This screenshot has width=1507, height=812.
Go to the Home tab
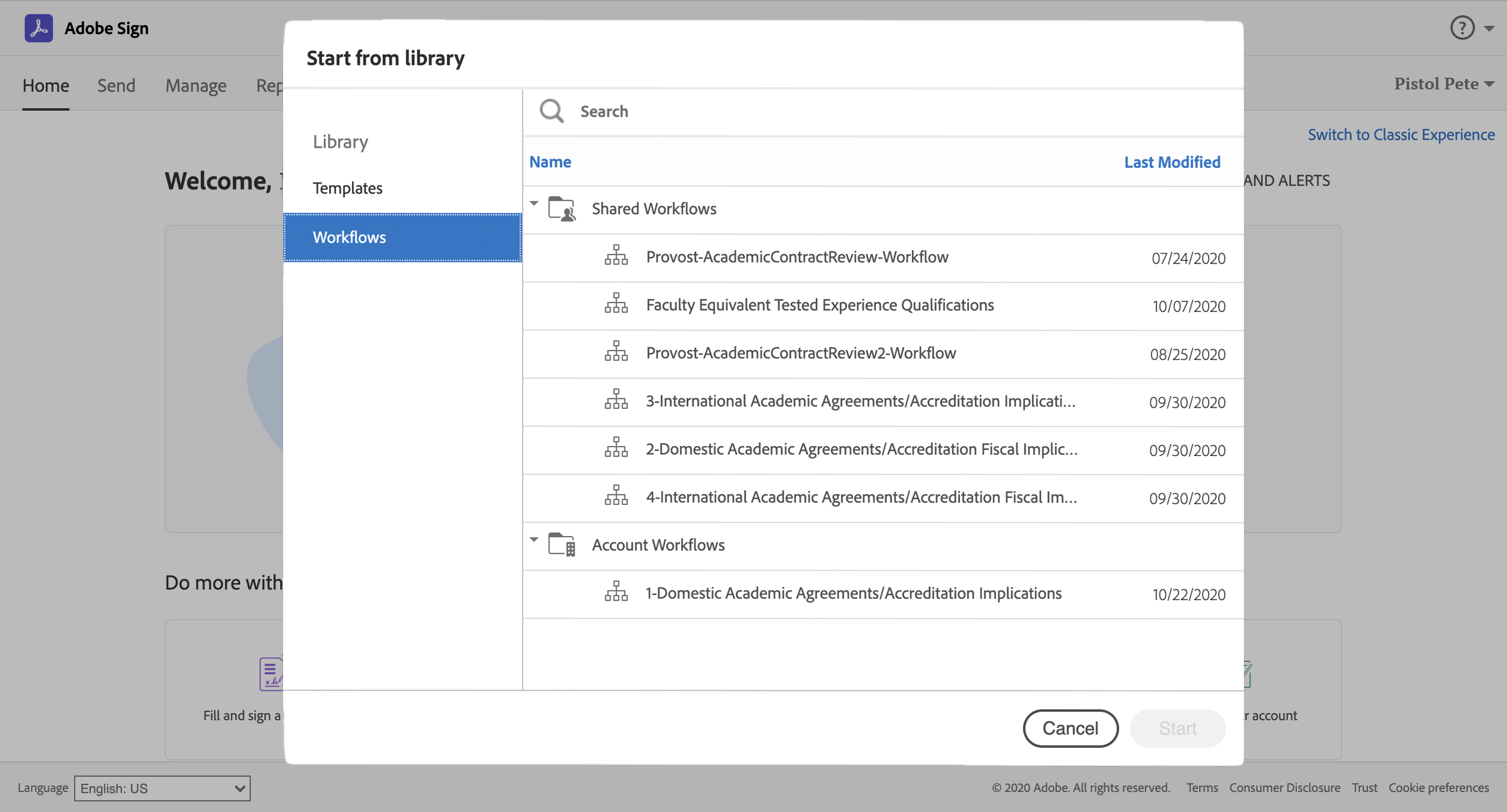[46, 86]
